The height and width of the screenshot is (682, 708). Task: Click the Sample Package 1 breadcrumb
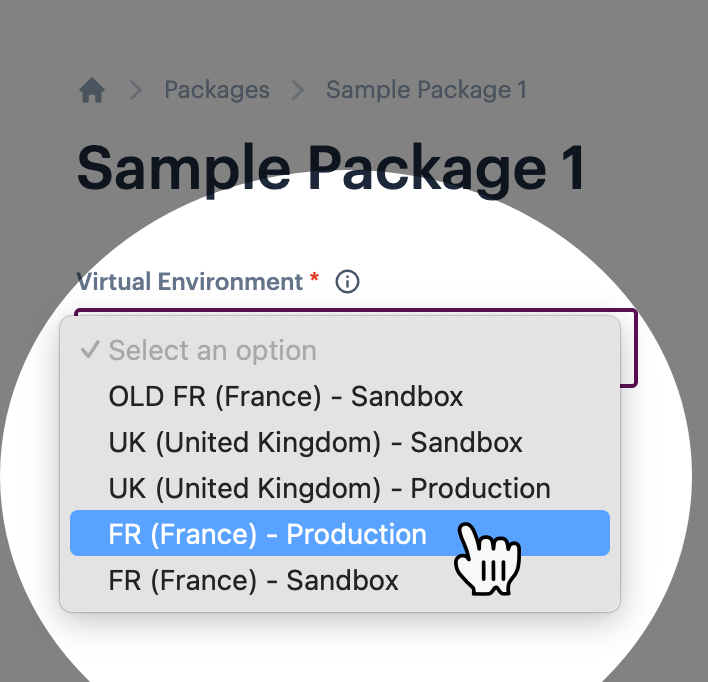click(426, 90)
